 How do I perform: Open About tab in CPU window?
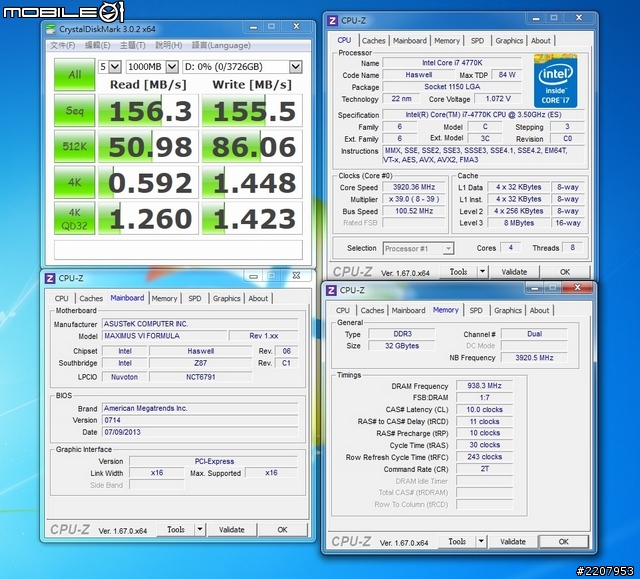coord(541,41)
